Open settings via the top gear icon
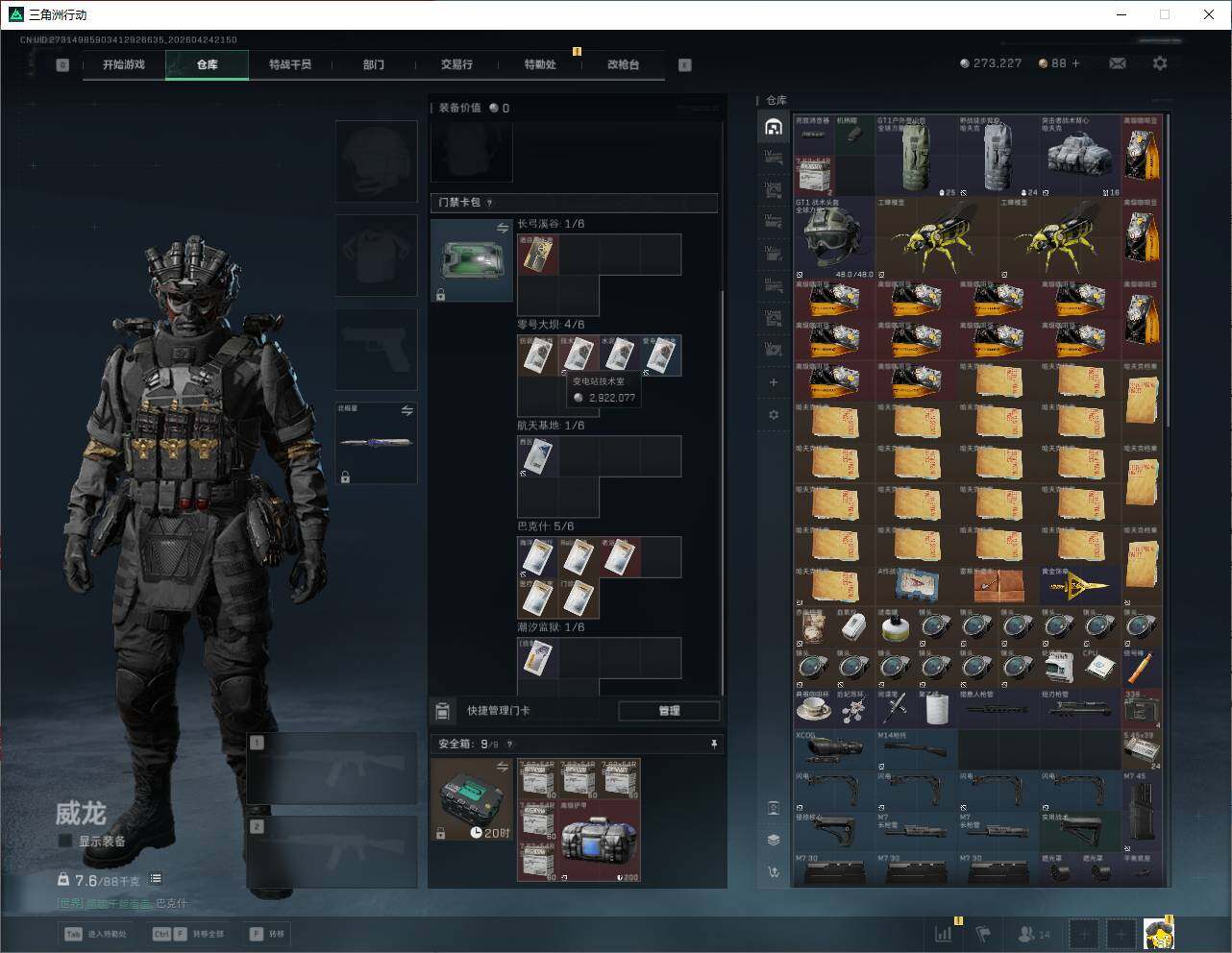The width and height of the screenshot is (1232, 953). tap(1160, 63)
